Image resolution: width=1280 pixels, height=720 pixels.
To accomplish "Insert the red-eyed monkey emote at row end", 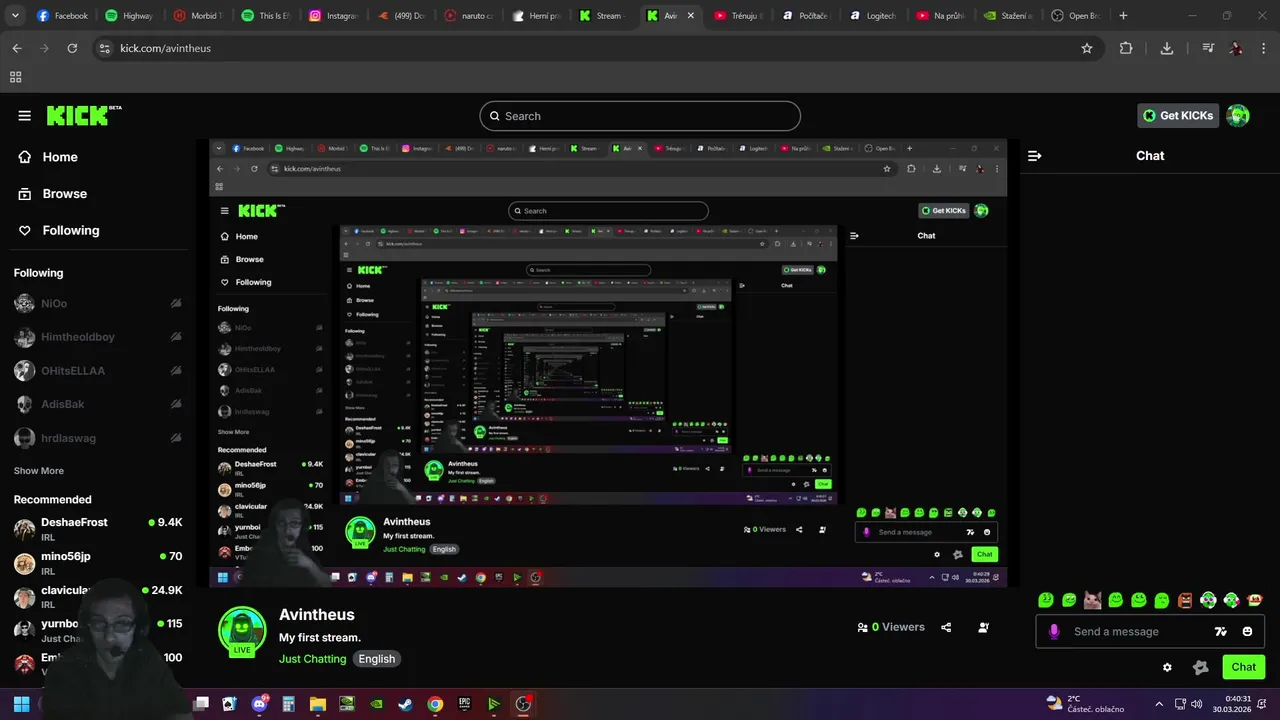I will click(1255, 600).
